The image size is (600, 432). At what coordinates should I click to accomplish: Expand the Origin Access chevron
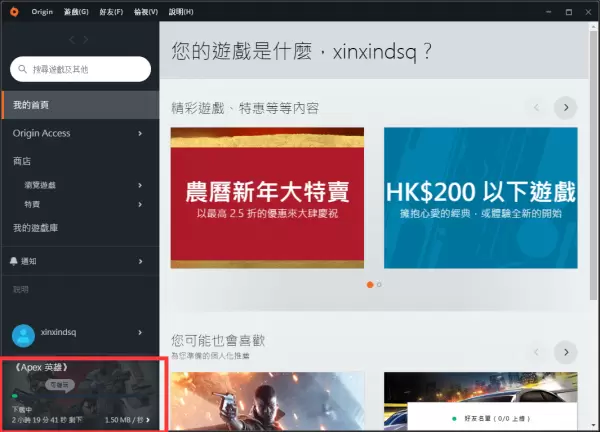click(x=140, y=133)
